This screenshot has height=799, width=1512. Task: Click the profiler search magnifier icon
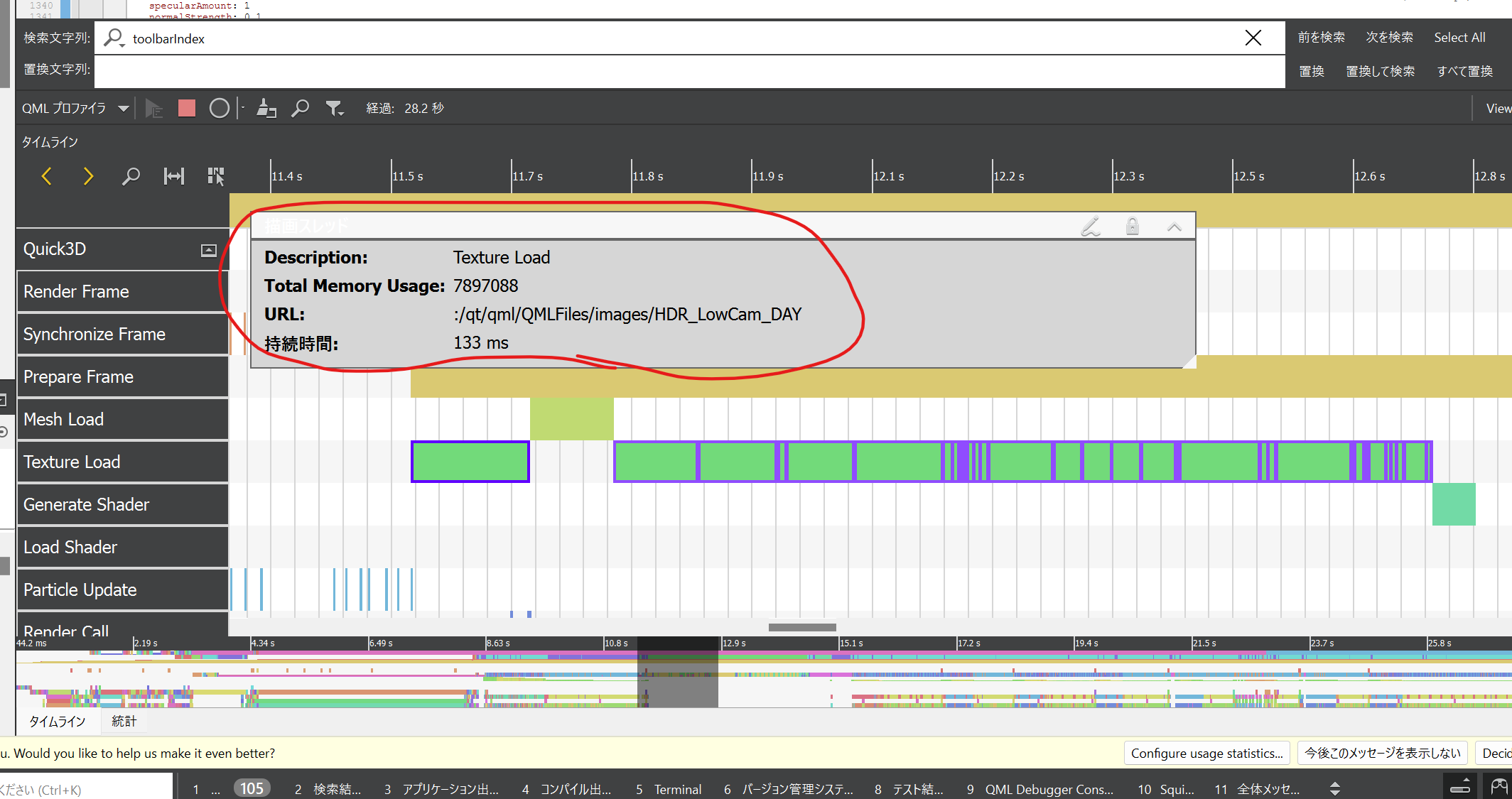coord(300,108)
